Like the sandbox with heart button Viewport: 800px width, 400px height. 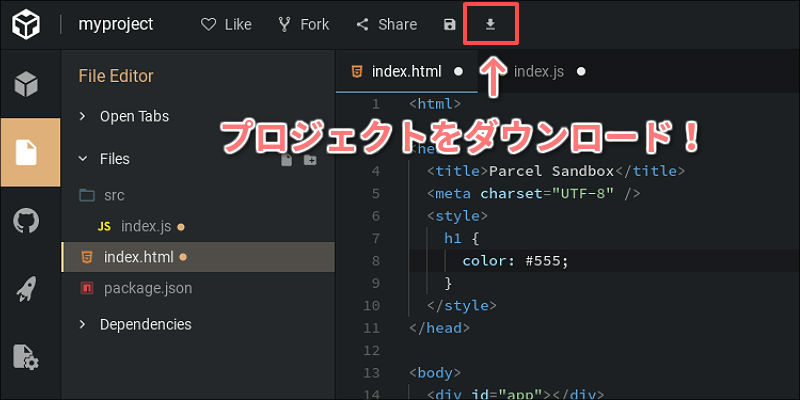tap(226, 24)
